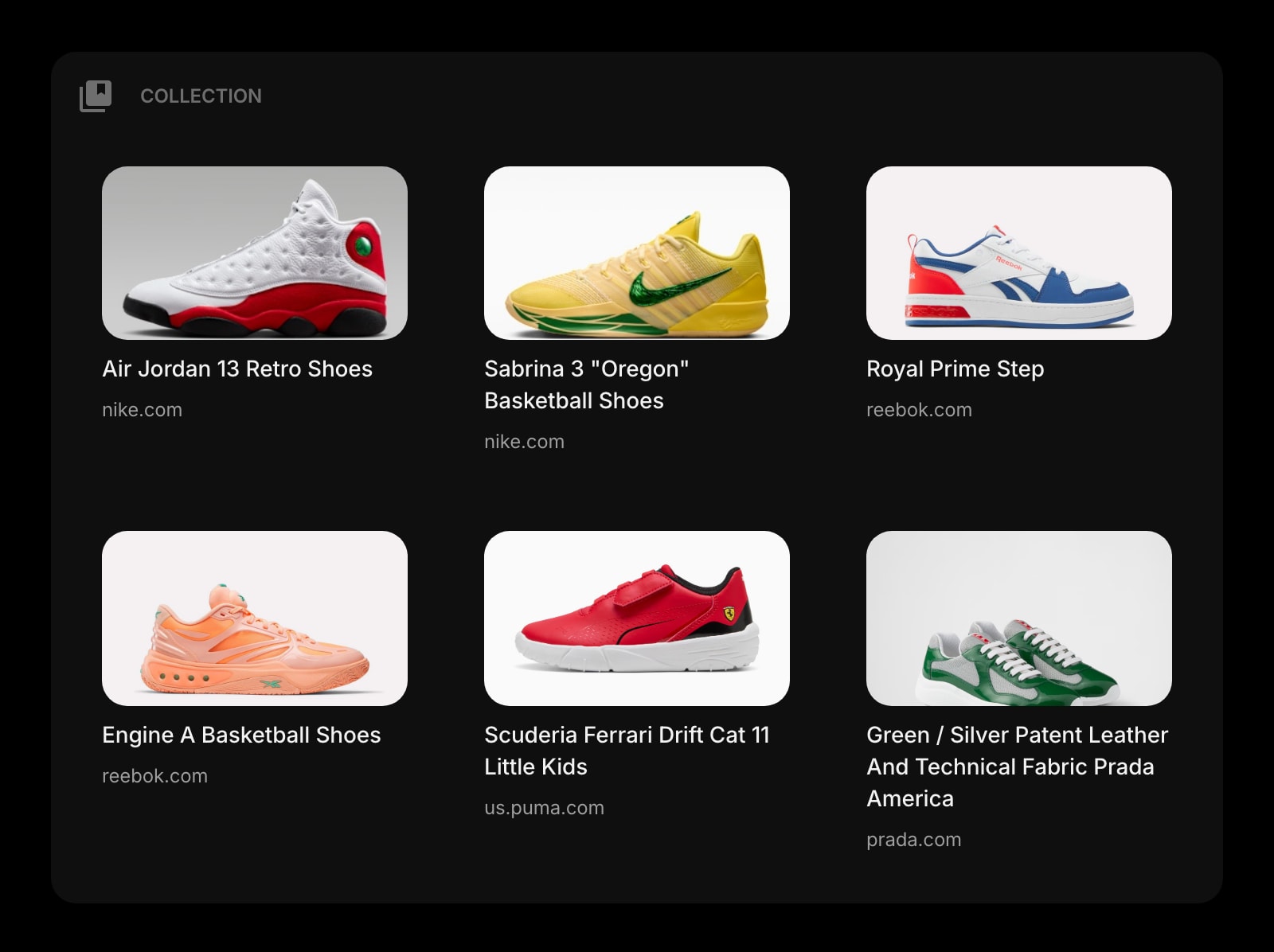Open the red Ferrari Drift Cat image
This screenshot has width=1274, height=952.
pyautogui.click(x=637, y=618)
